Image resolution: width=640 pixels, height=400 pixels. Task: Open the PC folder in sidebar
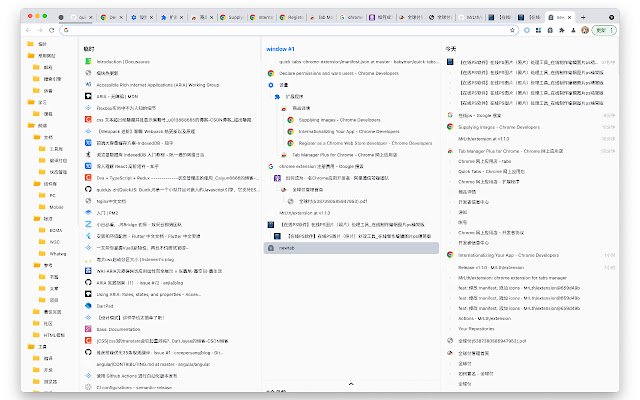(x=48, y=195)
